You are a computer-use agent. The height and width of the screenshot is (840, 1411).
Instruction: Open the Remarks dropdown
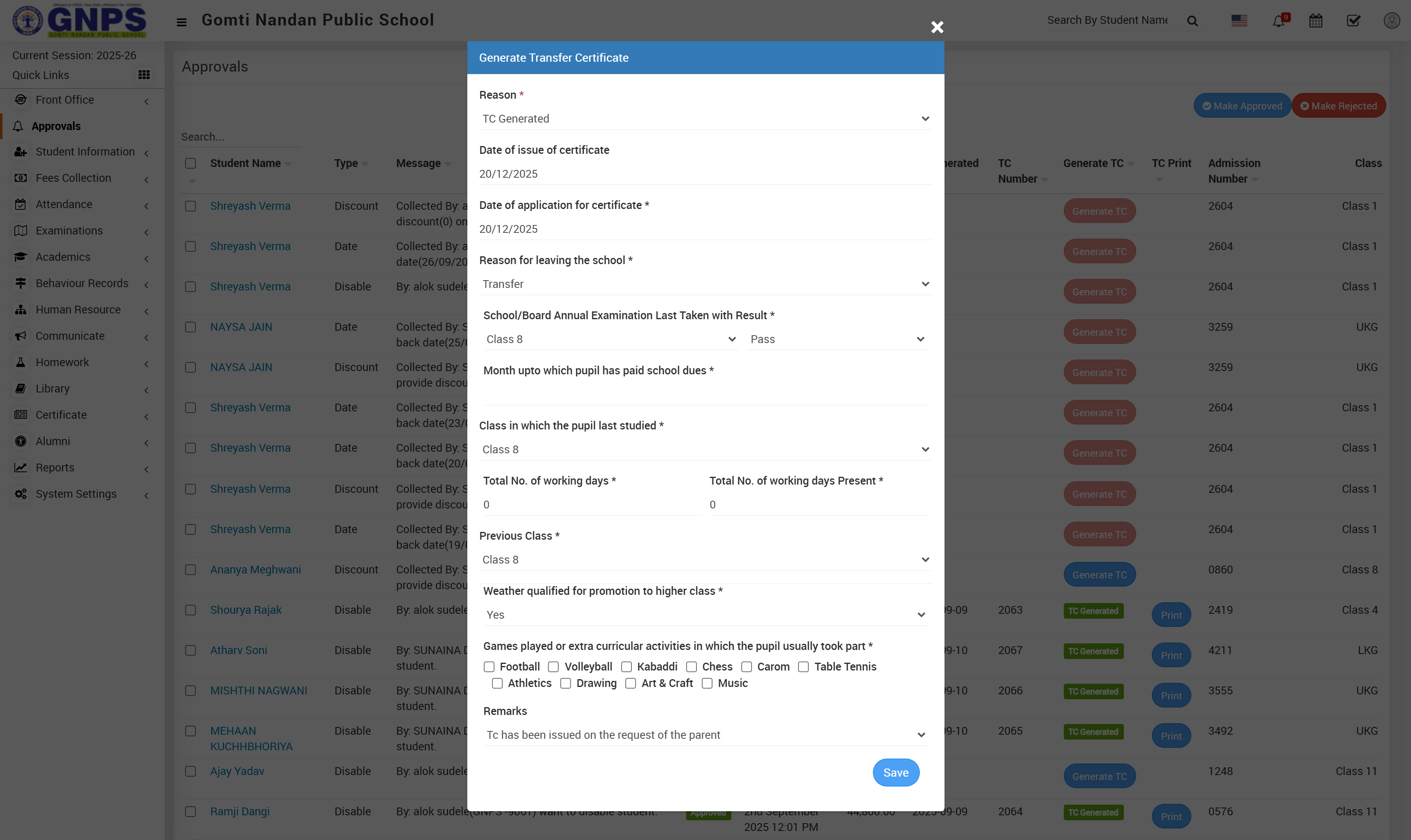coord(705,735)
